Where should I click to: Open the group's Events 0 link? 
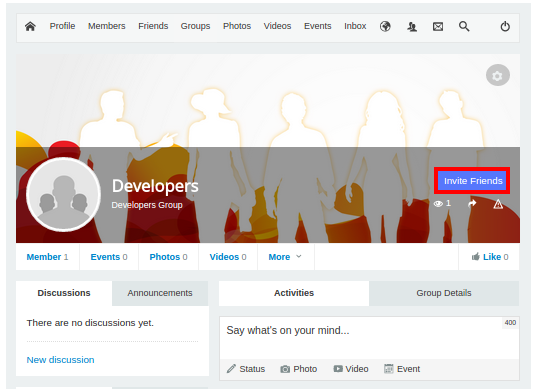(109, 257)
